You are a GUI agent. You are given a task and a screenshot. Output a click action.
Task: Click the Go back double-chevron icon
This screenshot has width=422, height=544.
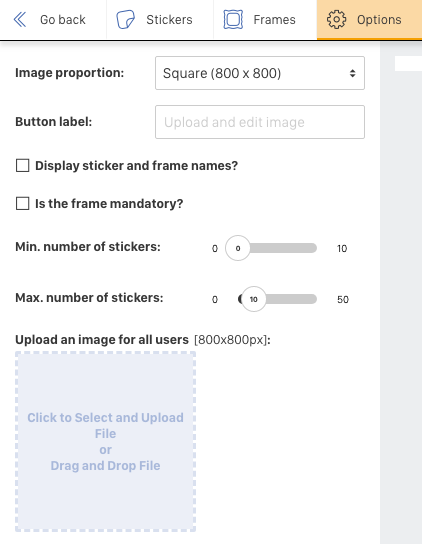20,19
